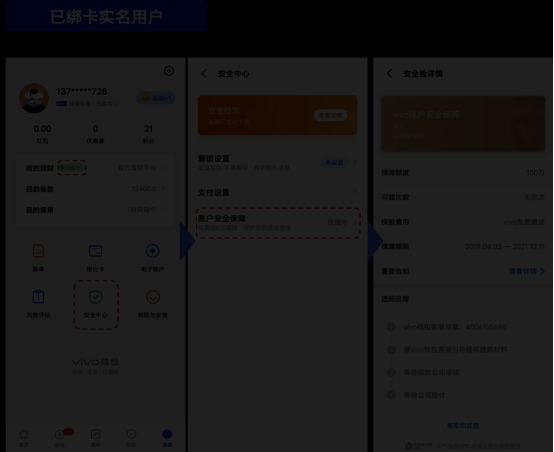Click step 保险公司赔付

click(424, 395)
